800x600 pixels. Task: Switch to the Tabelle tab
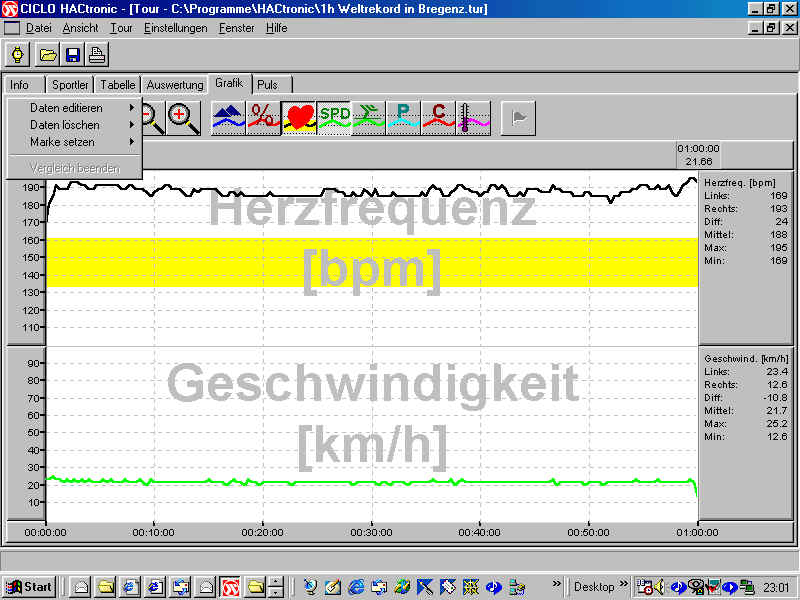click(118, 85)
